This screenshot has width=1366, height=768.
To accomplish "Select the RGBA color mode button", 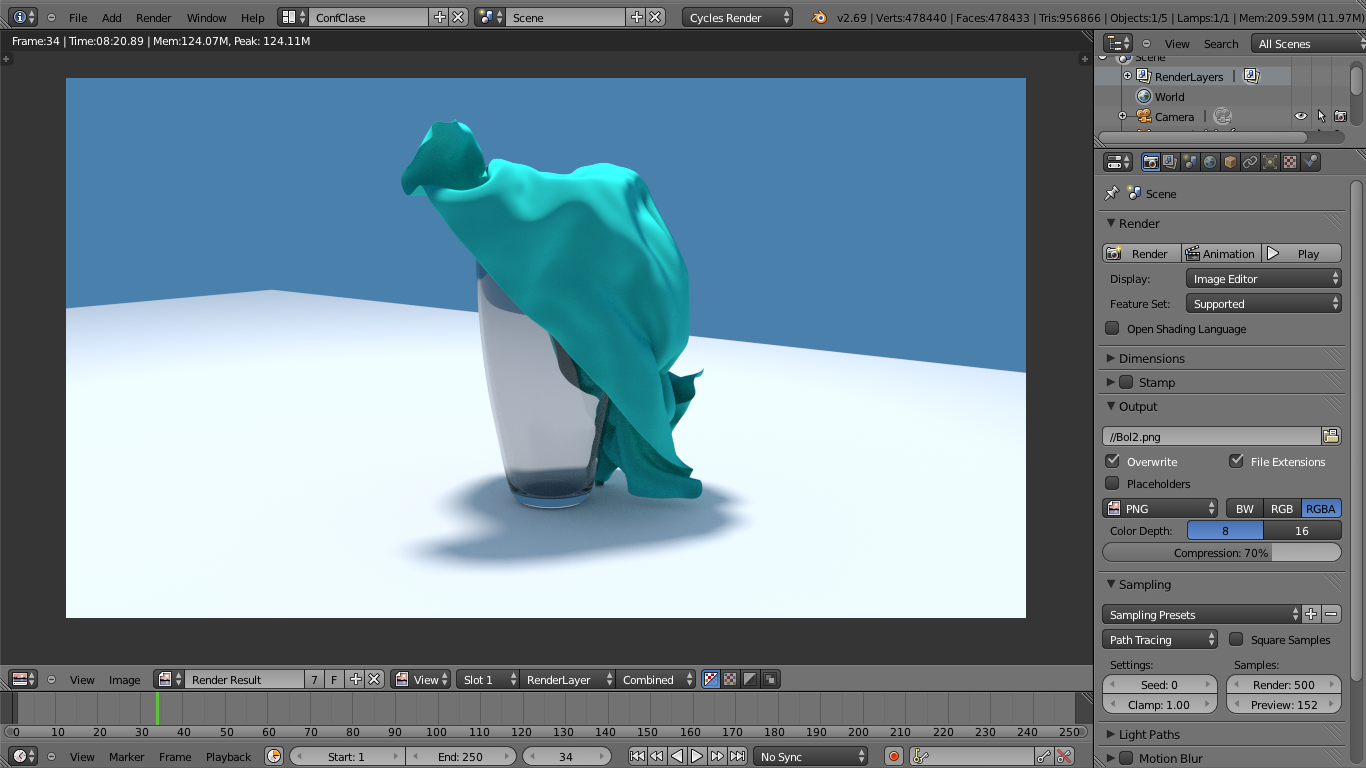I will point(1319,508).
